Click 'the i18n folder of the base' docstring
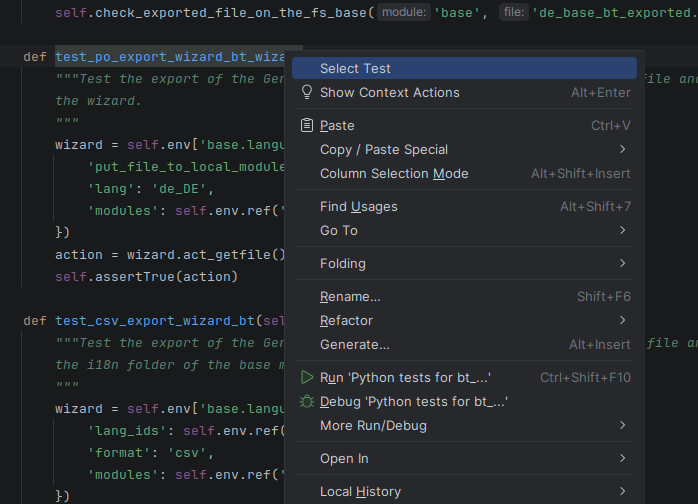The width and height of the screenshot is (698, 504). tap(170, 365)
